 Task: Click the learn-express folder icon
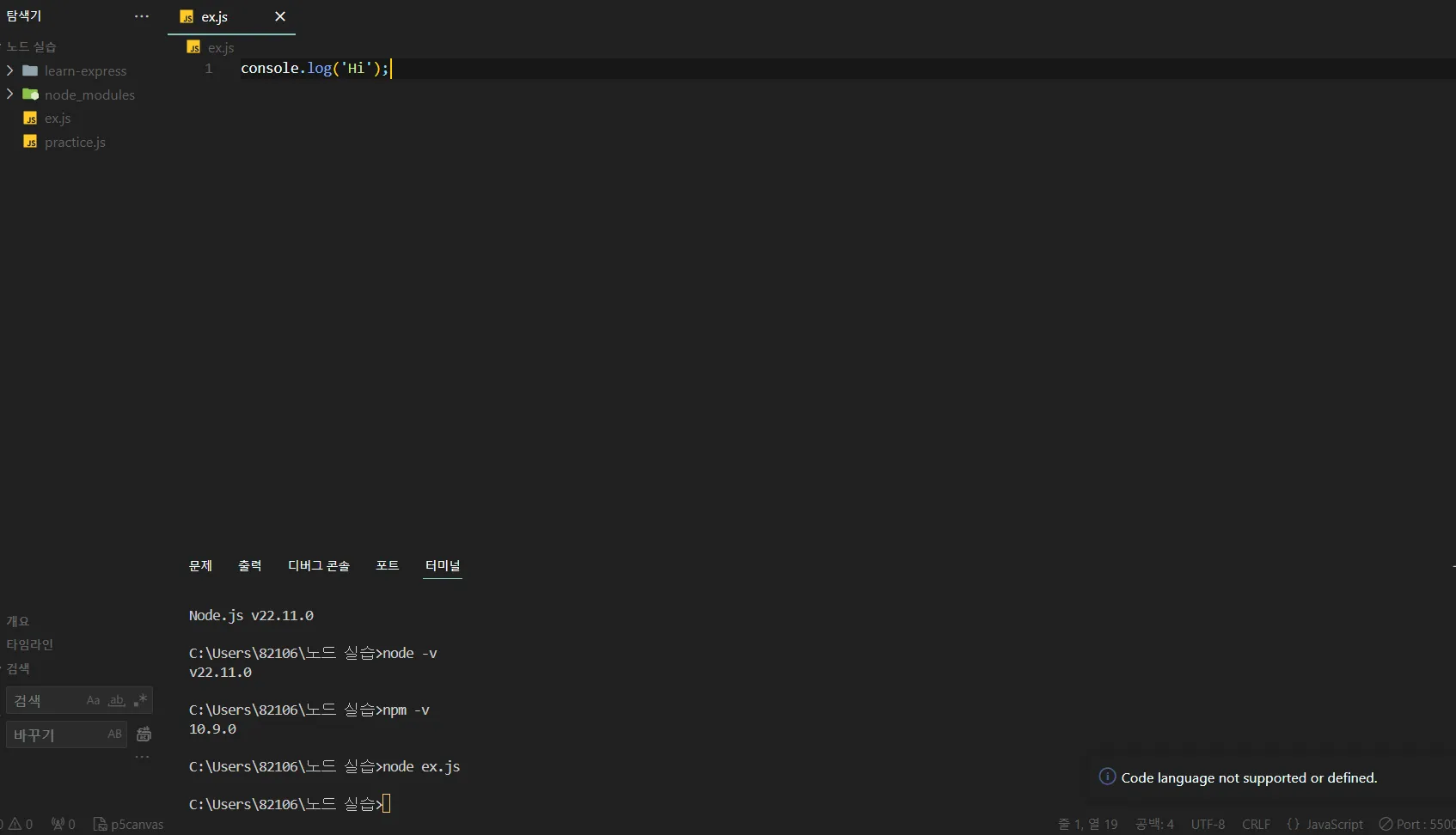click(x=30, y=70)
